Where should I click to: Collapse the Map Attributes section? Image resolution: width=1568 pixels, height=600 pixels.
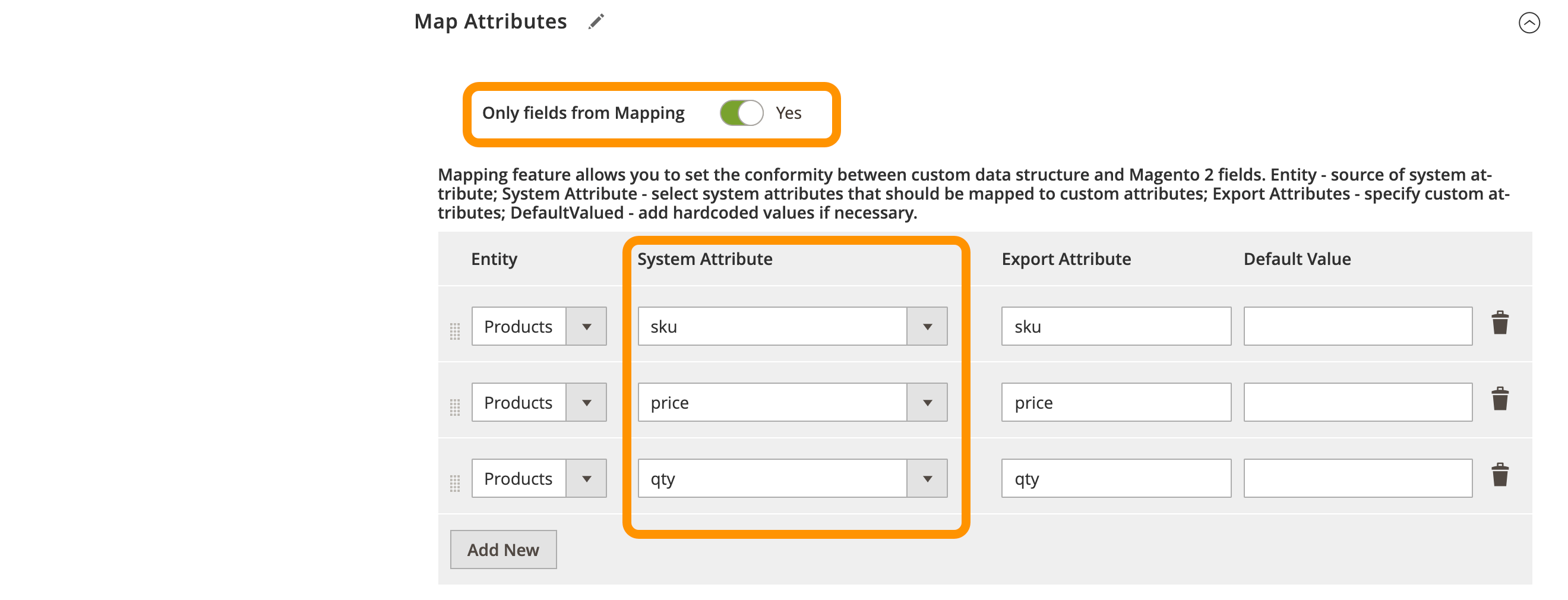tap(1528, 24)
